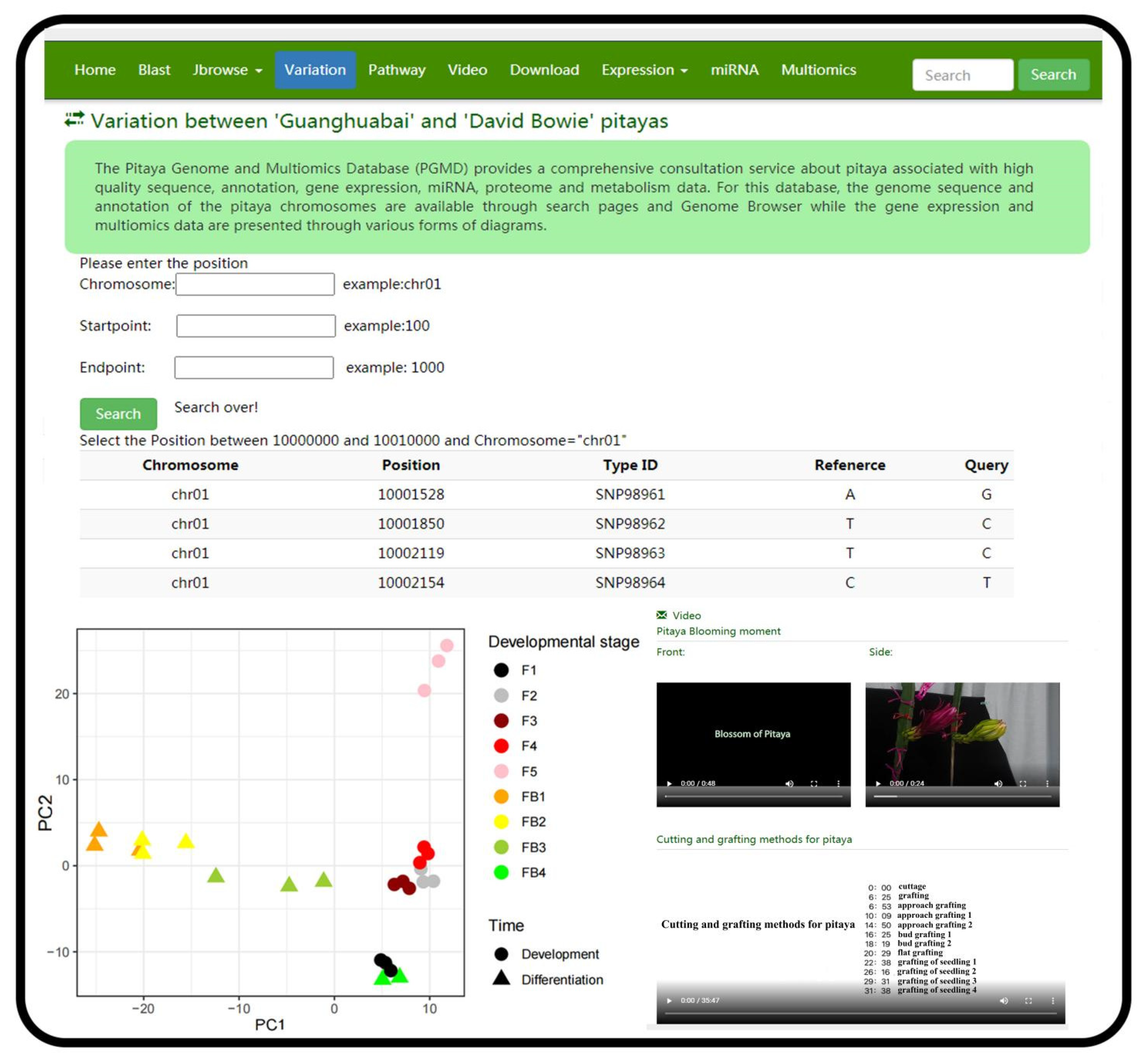Screen dimensions: 1148x1060
Task: Mute the cutting and grafting video
Action: [x=1003, y=1001]
